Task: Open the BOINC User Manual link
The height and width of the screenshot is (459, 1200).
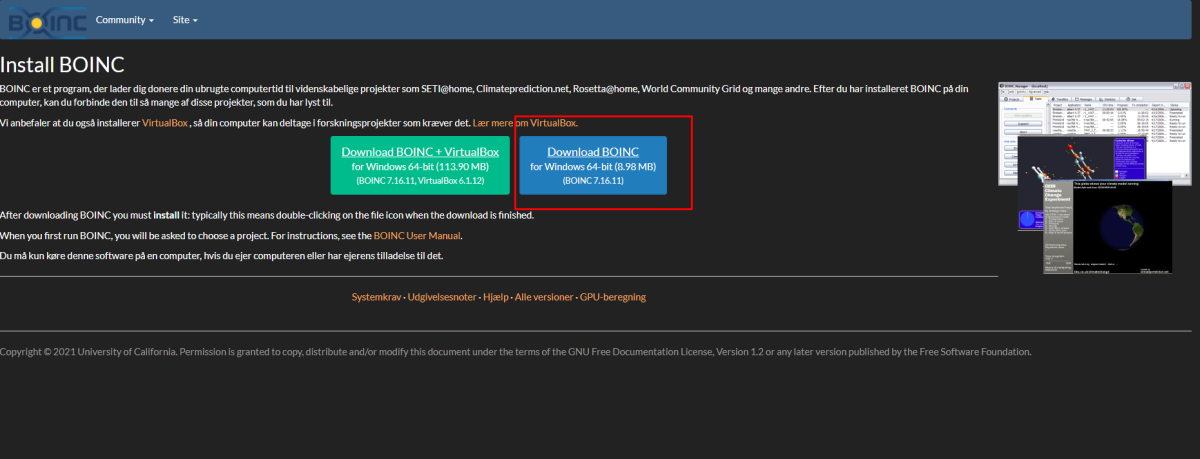Action: (x=417, y=236)
